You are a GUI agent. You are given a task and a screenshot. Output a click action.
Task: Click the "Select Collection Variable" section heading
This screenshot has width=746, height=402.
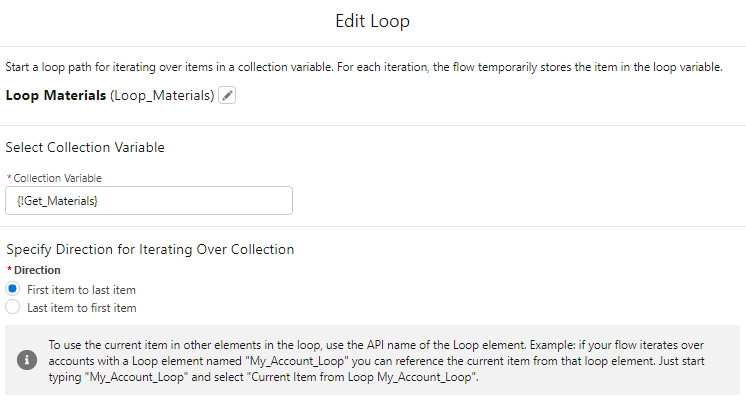(85, 148)
